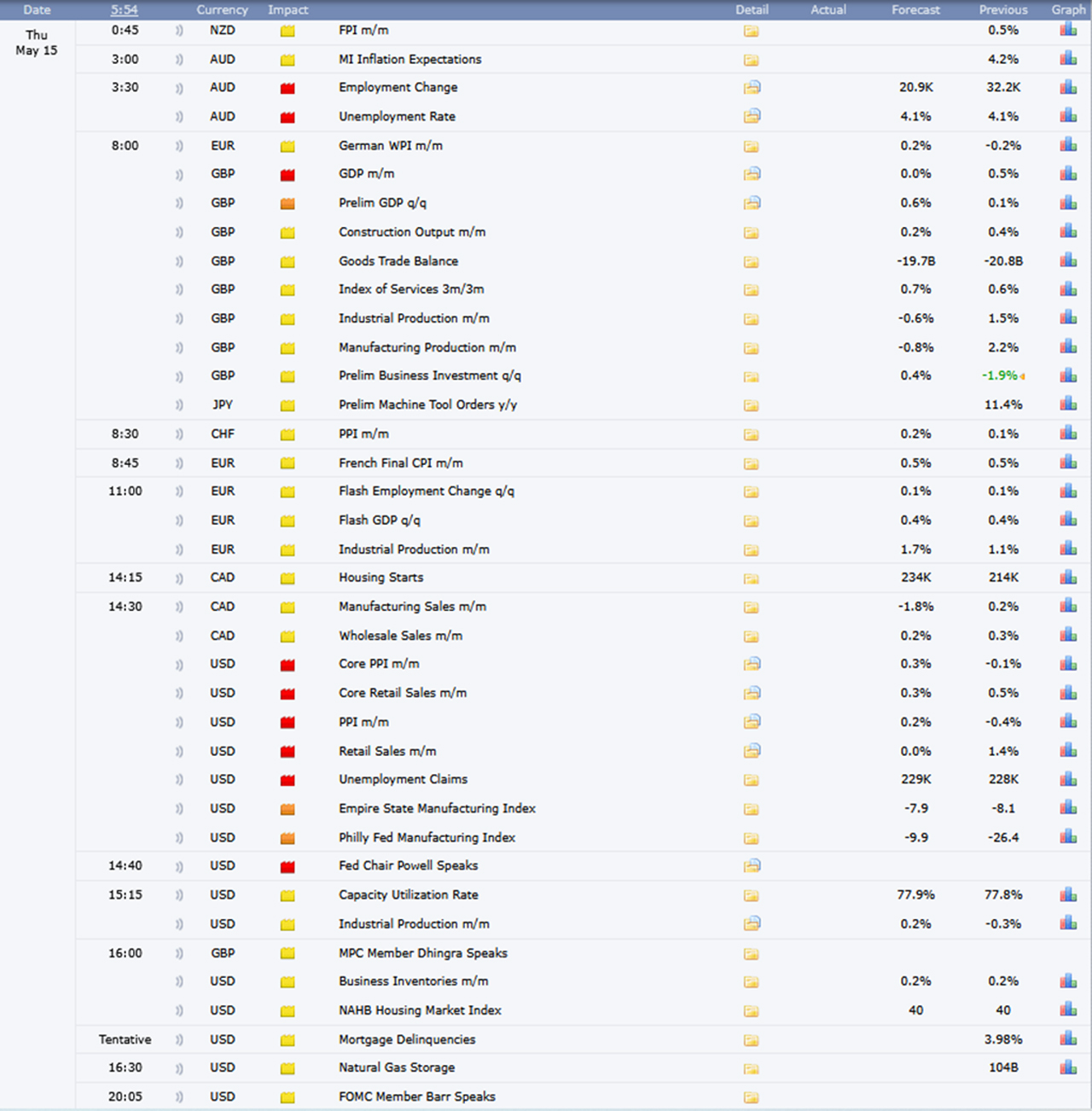Click the Mortgage Delinquencies event name
The height and width of the screenshot is (1111, 1092).
point(407,1039)
